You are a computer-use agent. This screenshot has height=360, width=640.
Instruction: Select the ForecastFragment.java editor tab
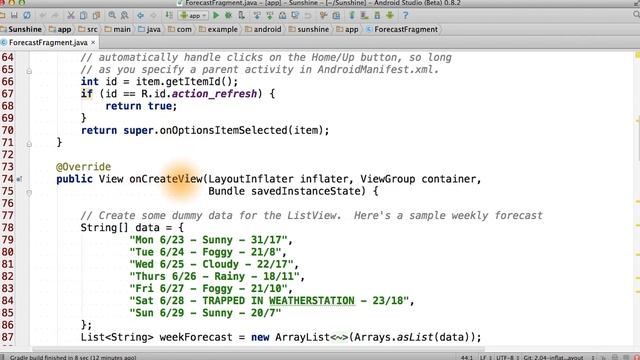(48, 42)
